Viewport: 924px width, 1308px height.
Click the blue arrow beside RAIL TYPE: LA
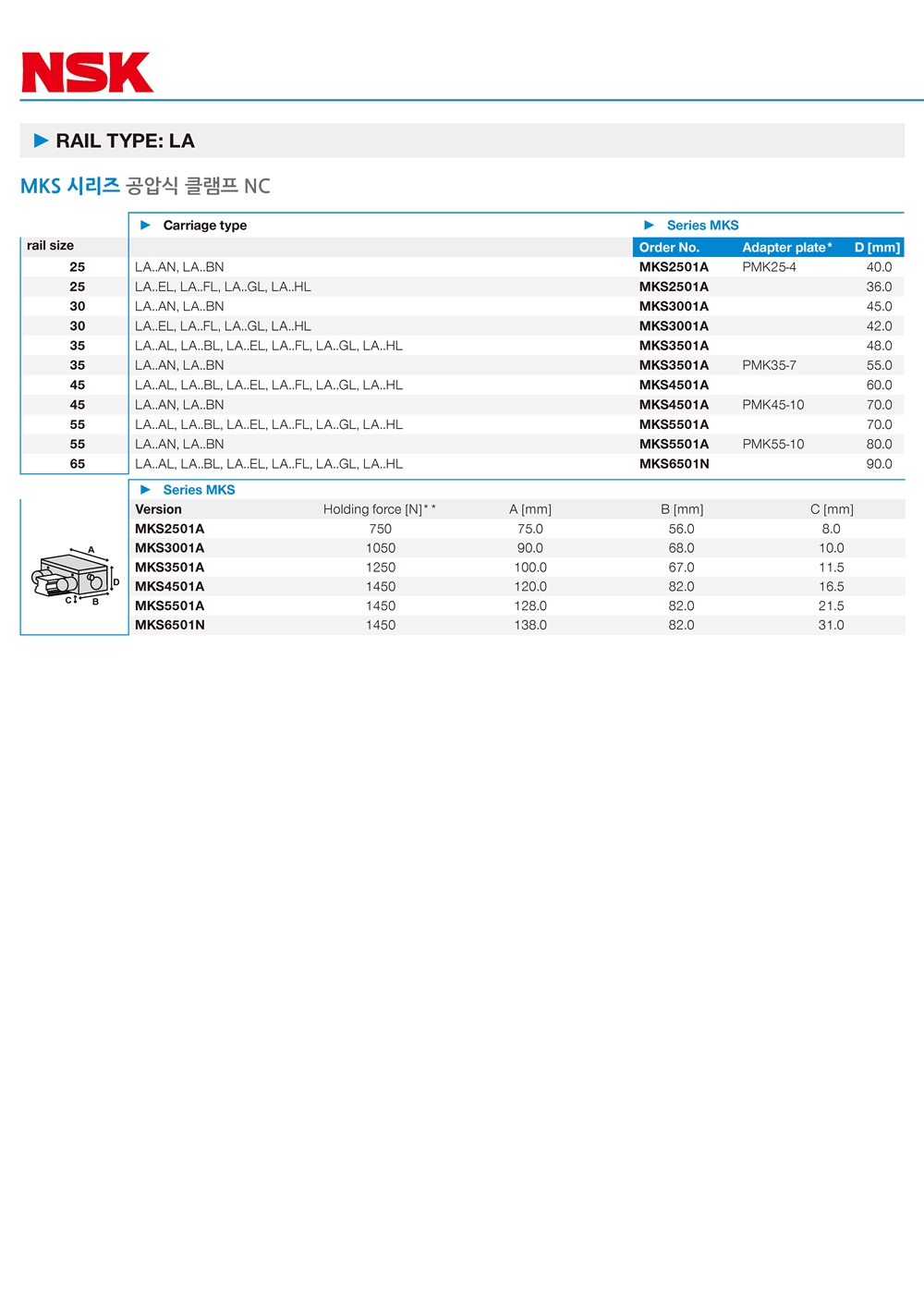(x=41, y=141)
